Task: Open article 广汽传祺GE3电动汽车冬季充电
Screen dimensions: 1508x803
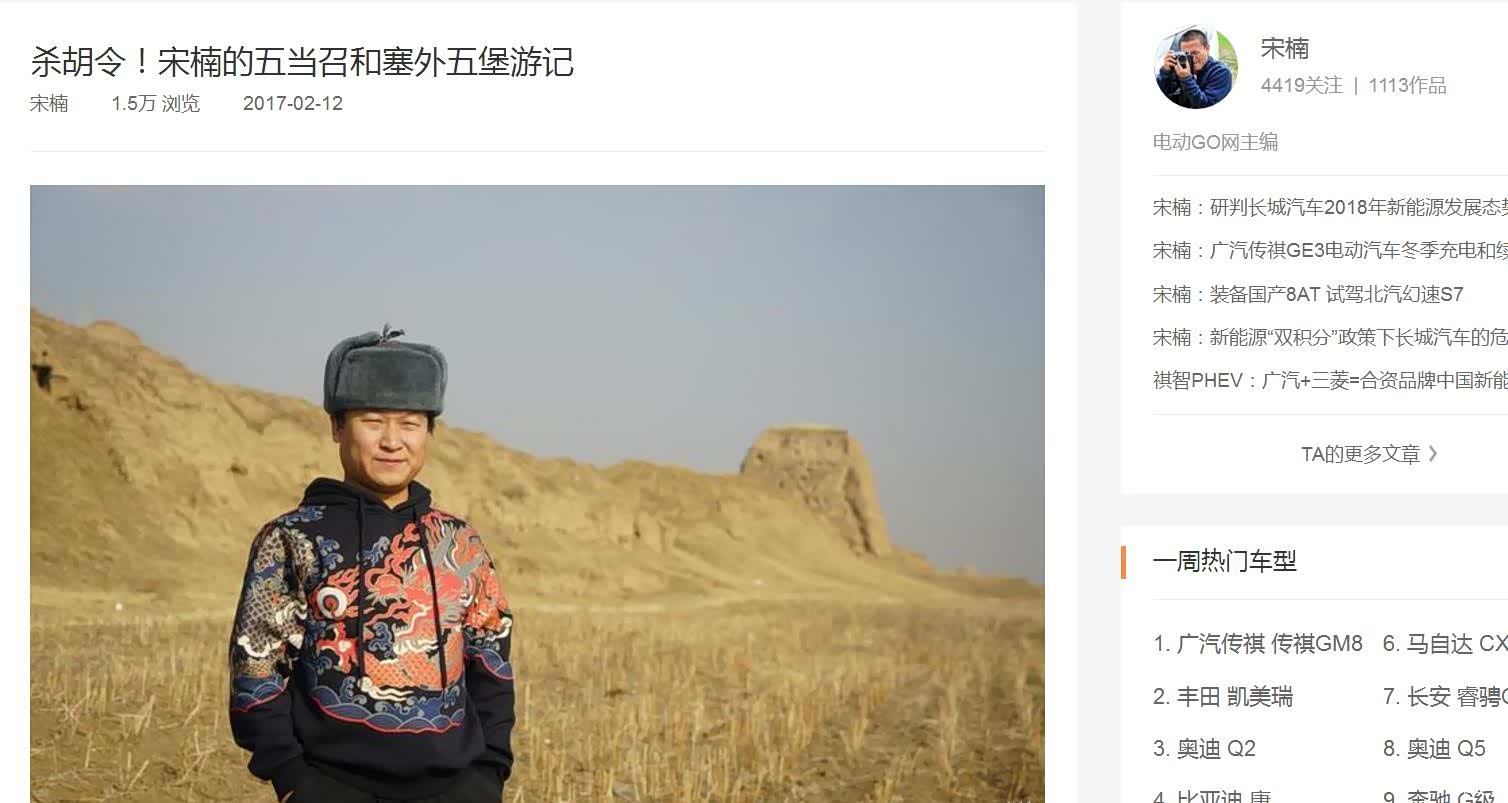Action: pyautogui.click(x=1330, y=250)
